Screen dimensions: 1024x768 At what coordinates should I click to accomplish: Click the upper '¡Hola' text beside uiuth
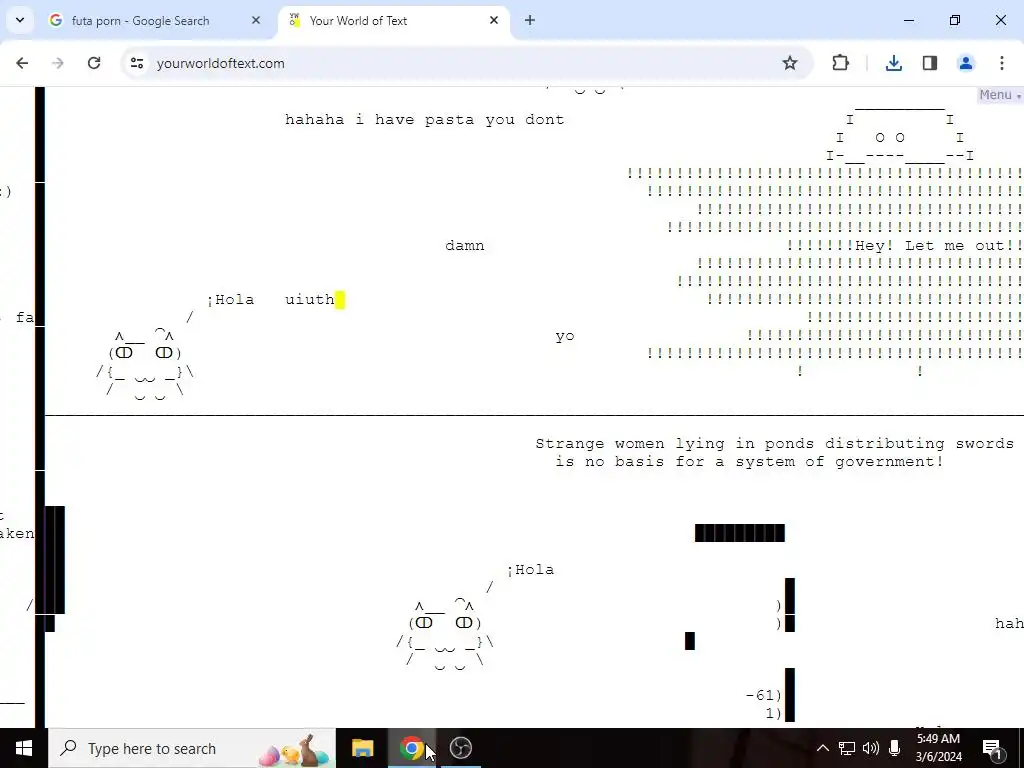coord(231,300)
